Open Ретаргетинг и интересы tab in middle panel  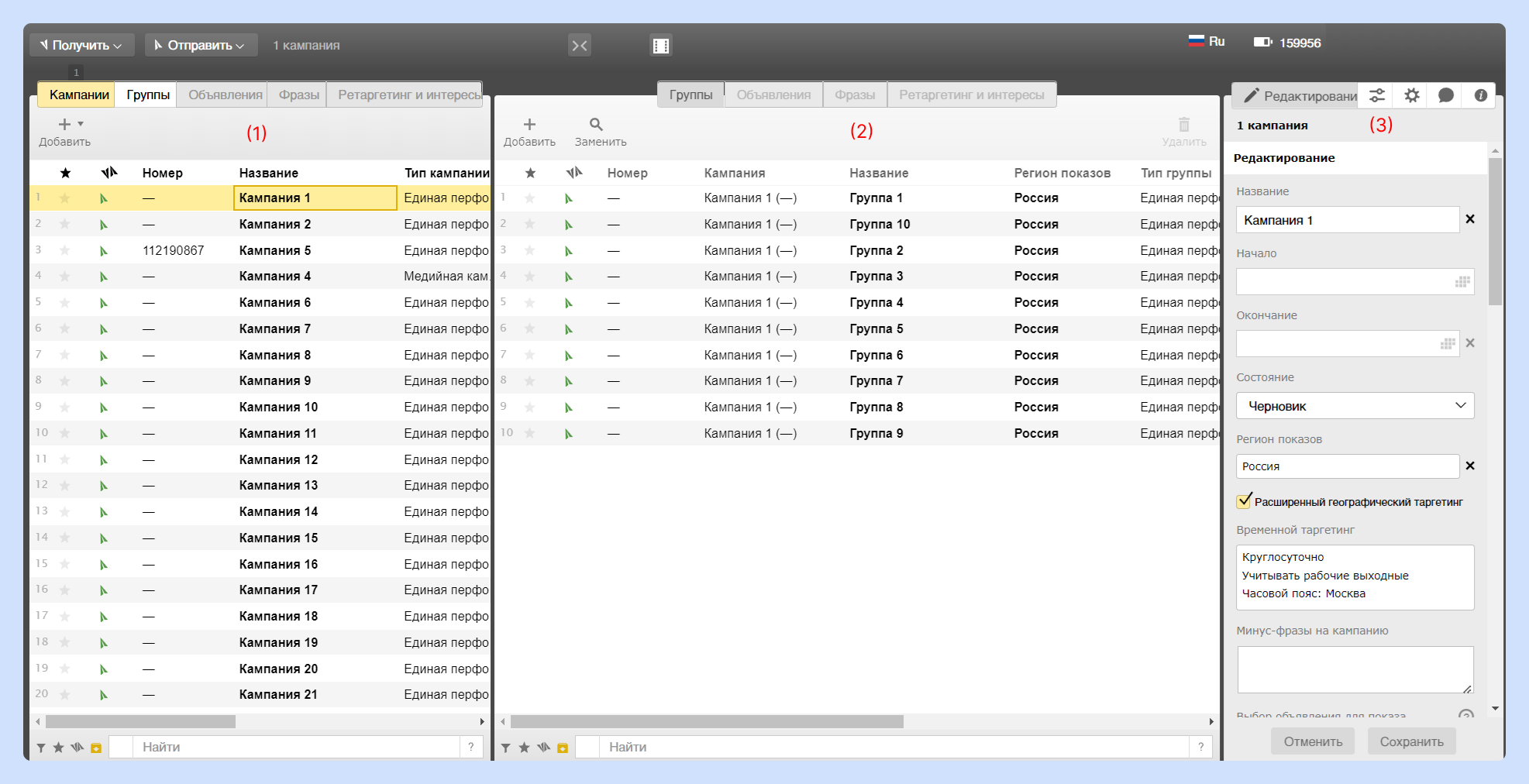tap(971, 95)
